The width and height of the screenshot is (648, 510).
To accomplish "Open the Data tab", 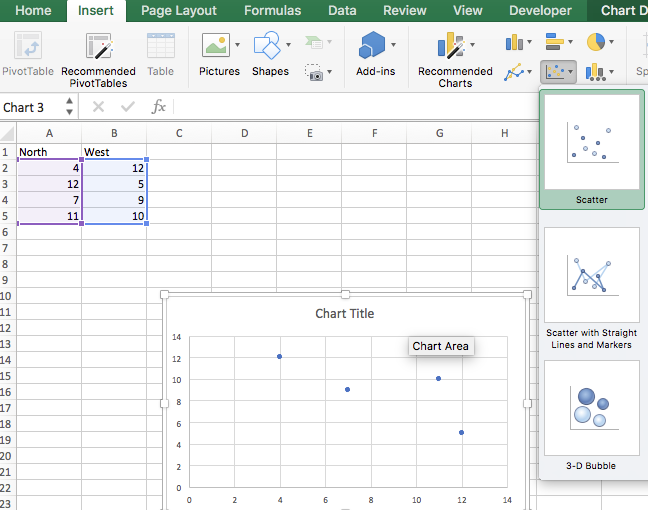I will pyautogui.click(x=342, y=10).
